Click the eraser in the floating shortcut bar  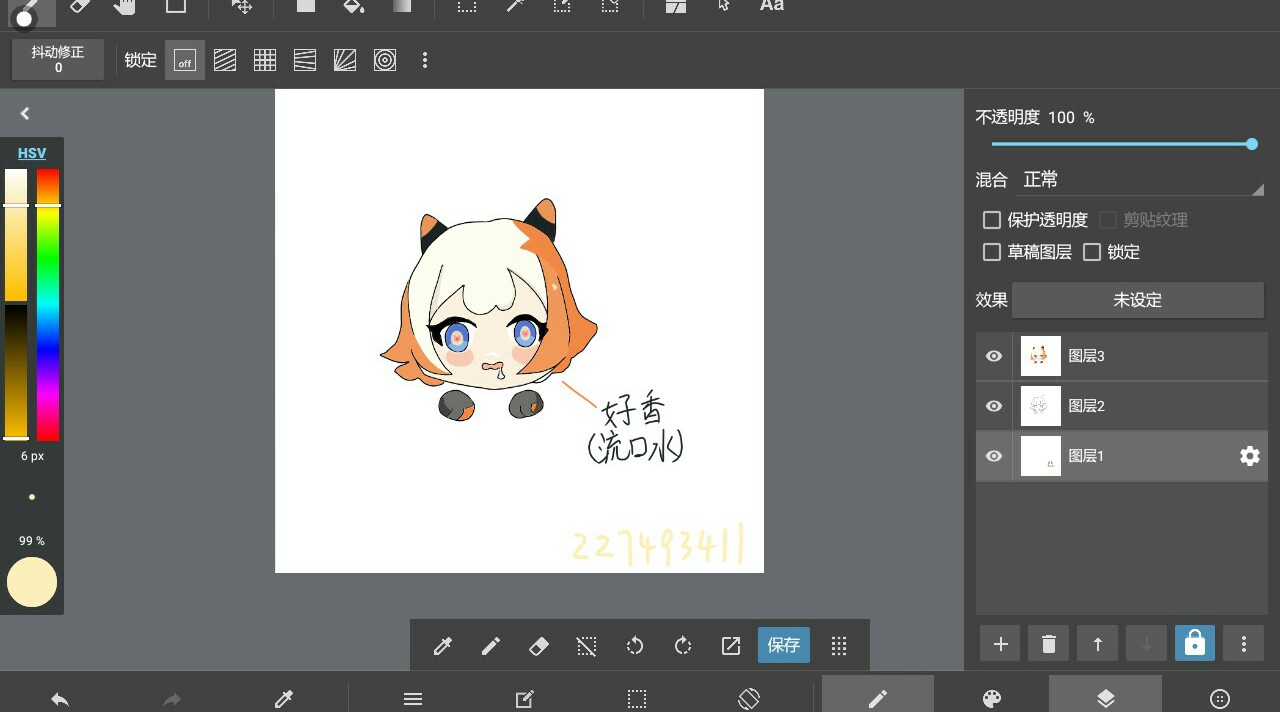click(538, 646)
